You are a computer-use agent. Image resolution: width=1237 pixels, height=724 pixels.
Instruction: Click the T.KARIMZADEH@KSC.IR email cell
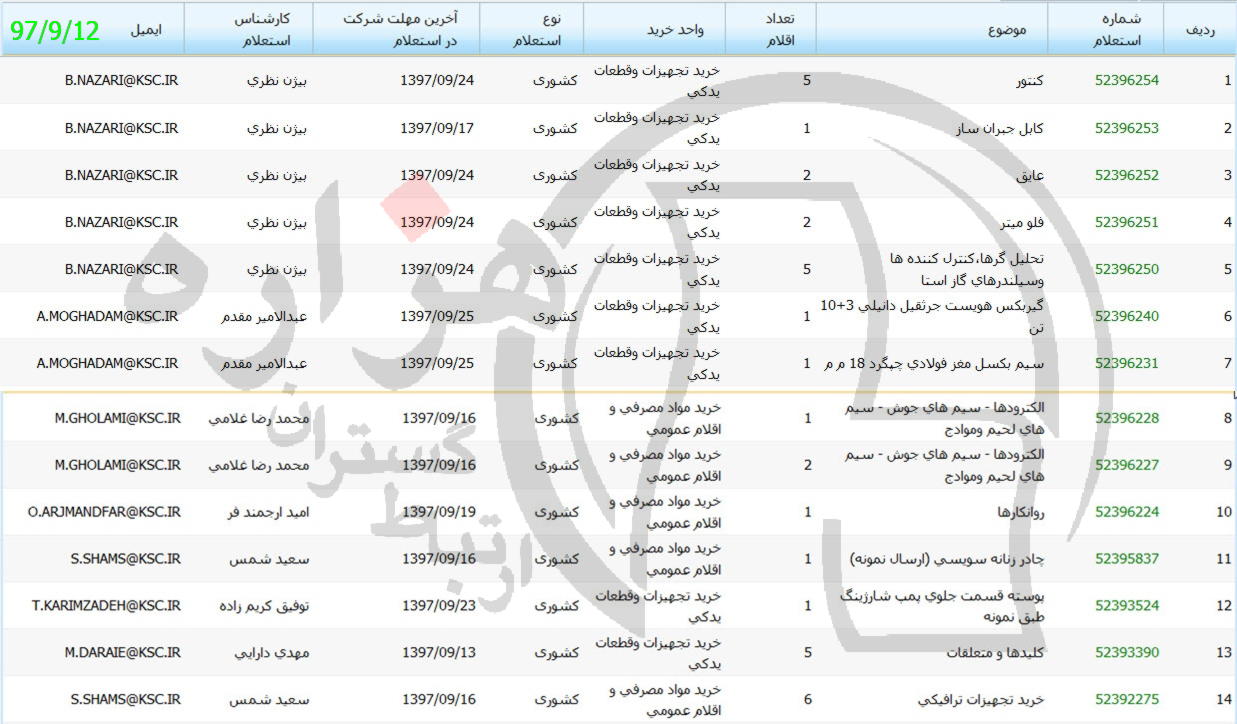106,605
